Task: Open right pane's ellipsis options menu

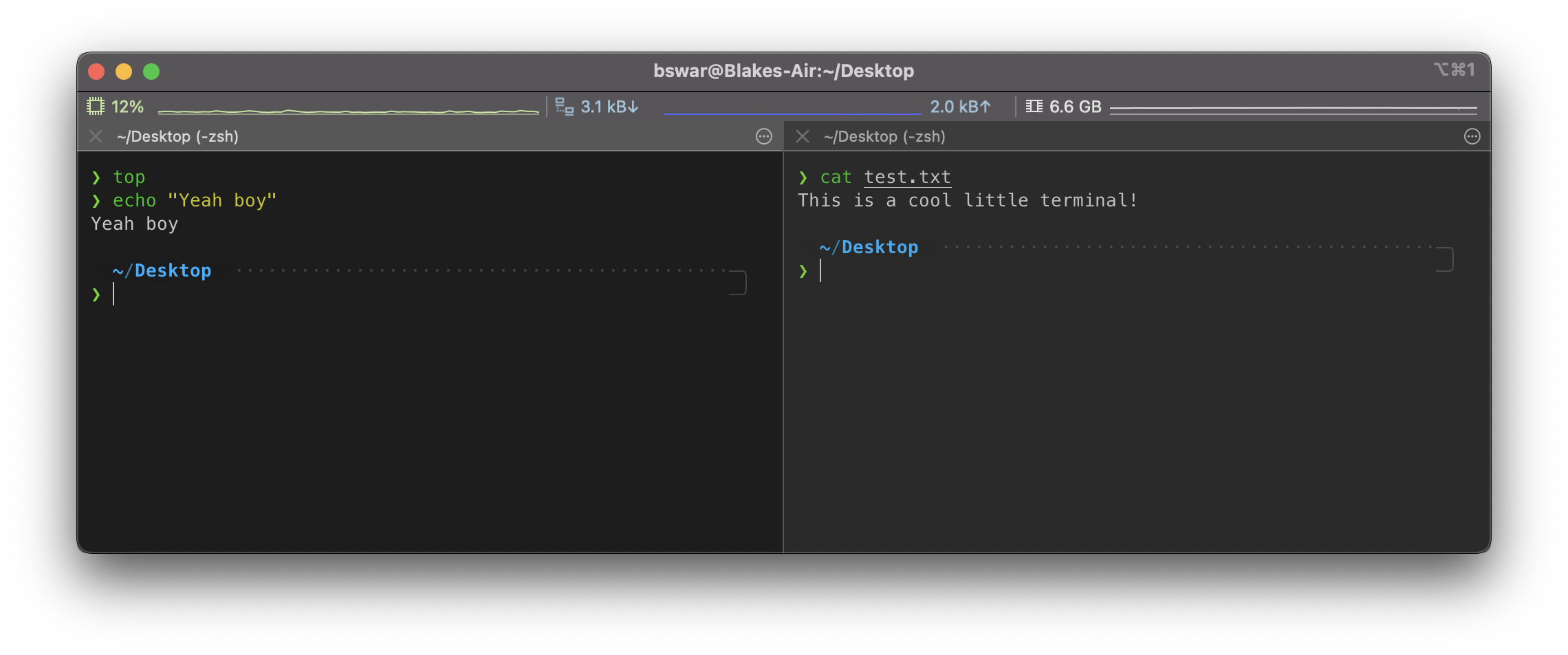Action: (x=1472, y=136)
